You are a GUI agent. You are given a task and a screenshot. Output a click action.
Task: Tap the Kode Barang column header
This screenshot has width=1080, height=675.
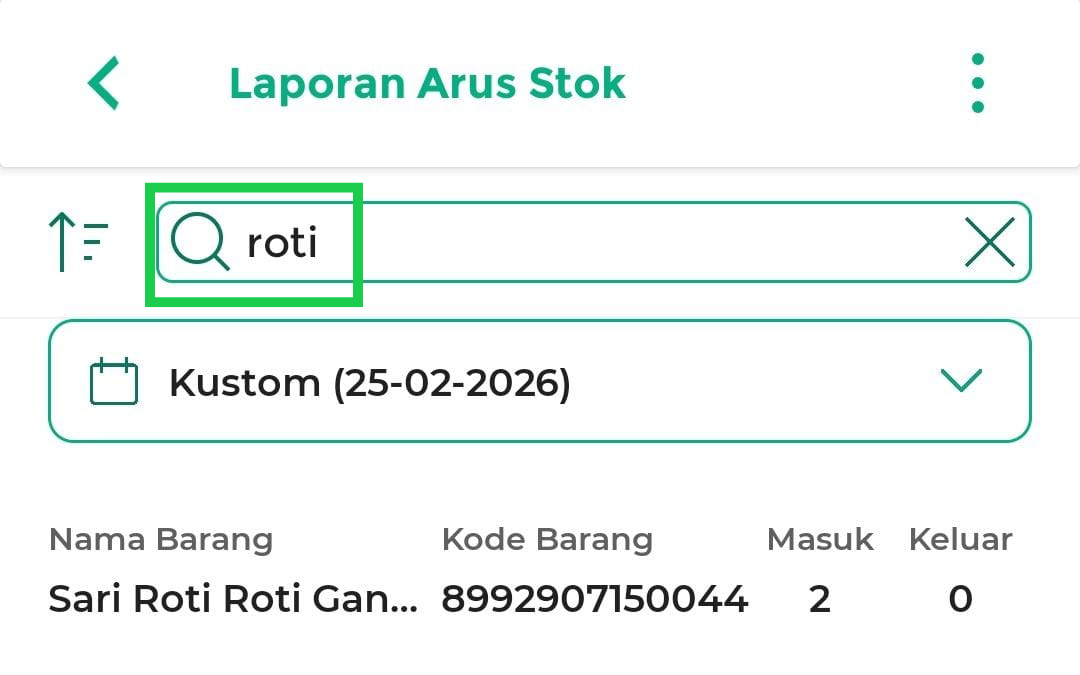click(547, 540)
